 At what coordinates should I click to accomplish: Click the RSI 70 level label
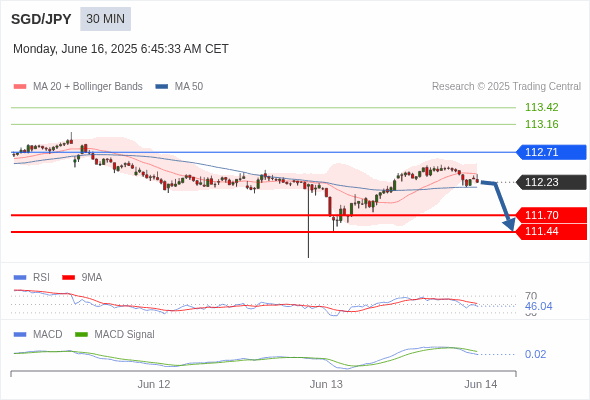coord(531,296)
